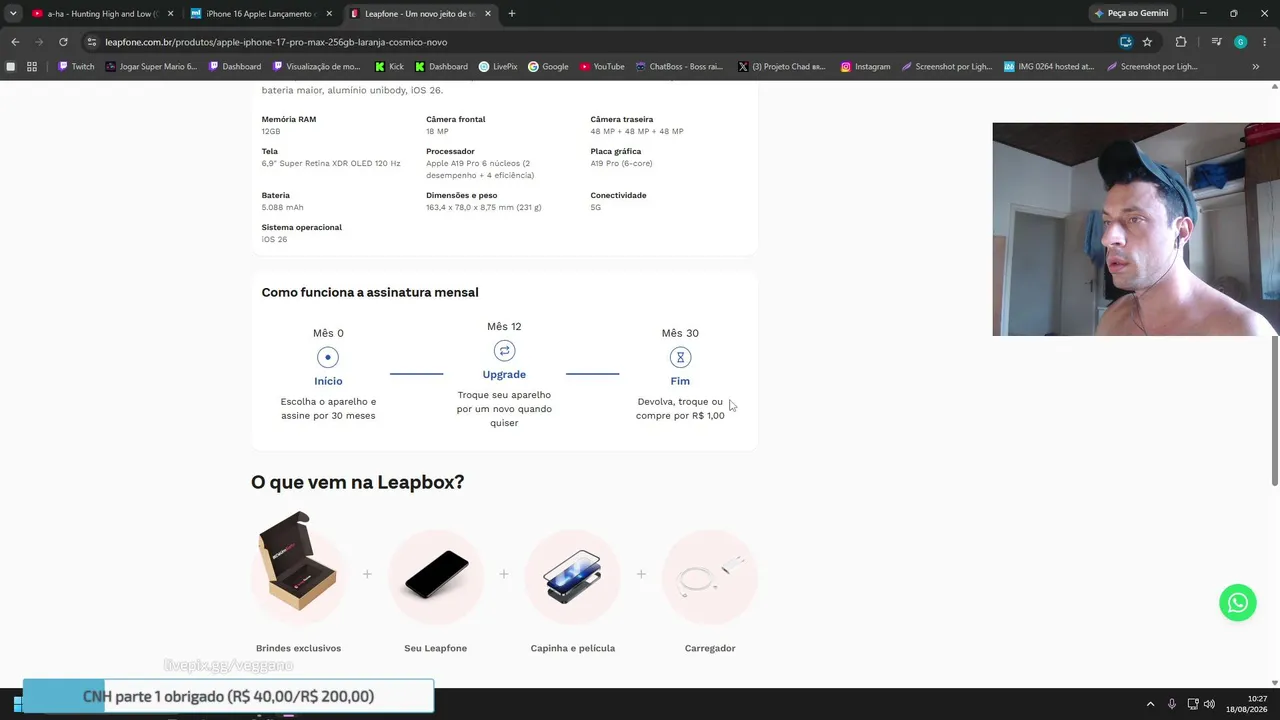Open the Projeto Chad X bookmark
This screenshot has height=720, width=1280.
[782, 67]
